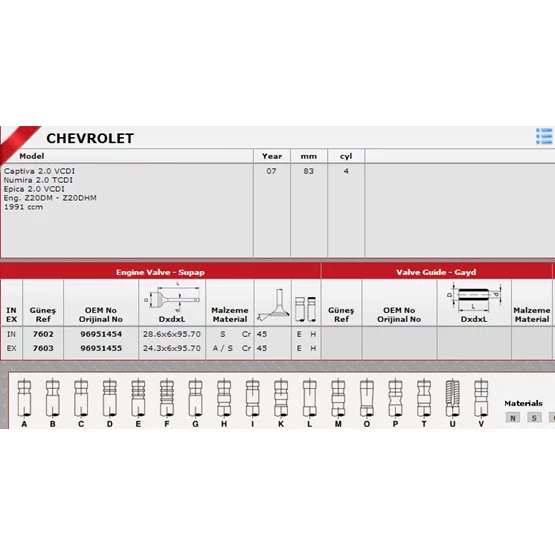Select valve stem type E icon
Viewport: 555px width, 555px height.
[138, 398]
